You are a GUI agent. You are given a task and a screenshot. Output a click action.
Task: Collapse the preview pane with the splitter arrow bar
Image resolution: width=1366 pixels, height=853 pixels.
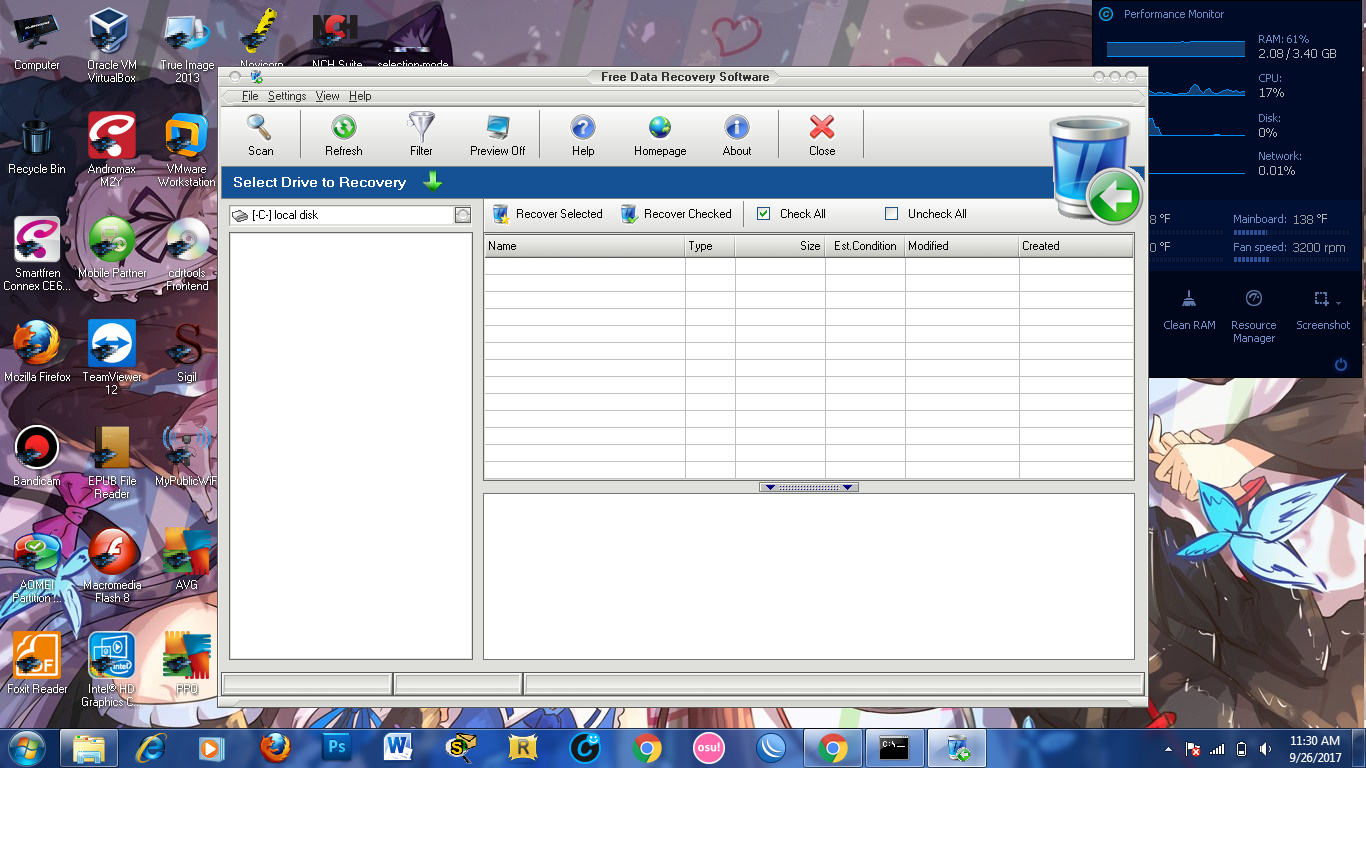point(809,487)
